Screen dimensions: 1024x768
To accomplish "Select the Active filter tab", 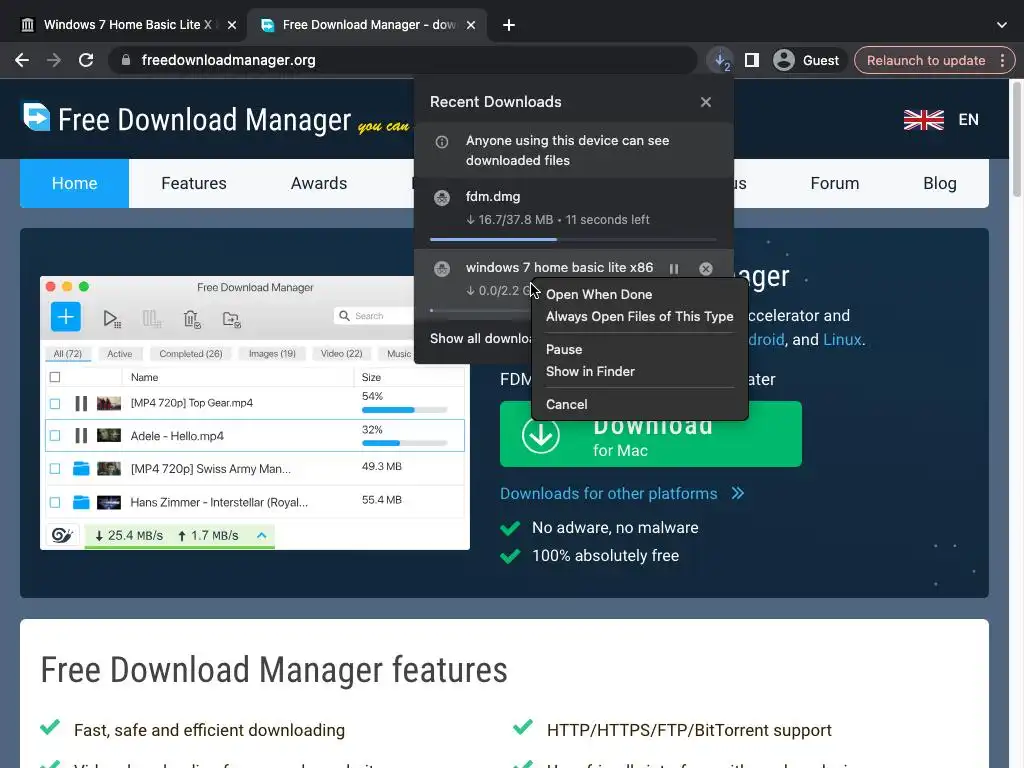I will (120, 354).
